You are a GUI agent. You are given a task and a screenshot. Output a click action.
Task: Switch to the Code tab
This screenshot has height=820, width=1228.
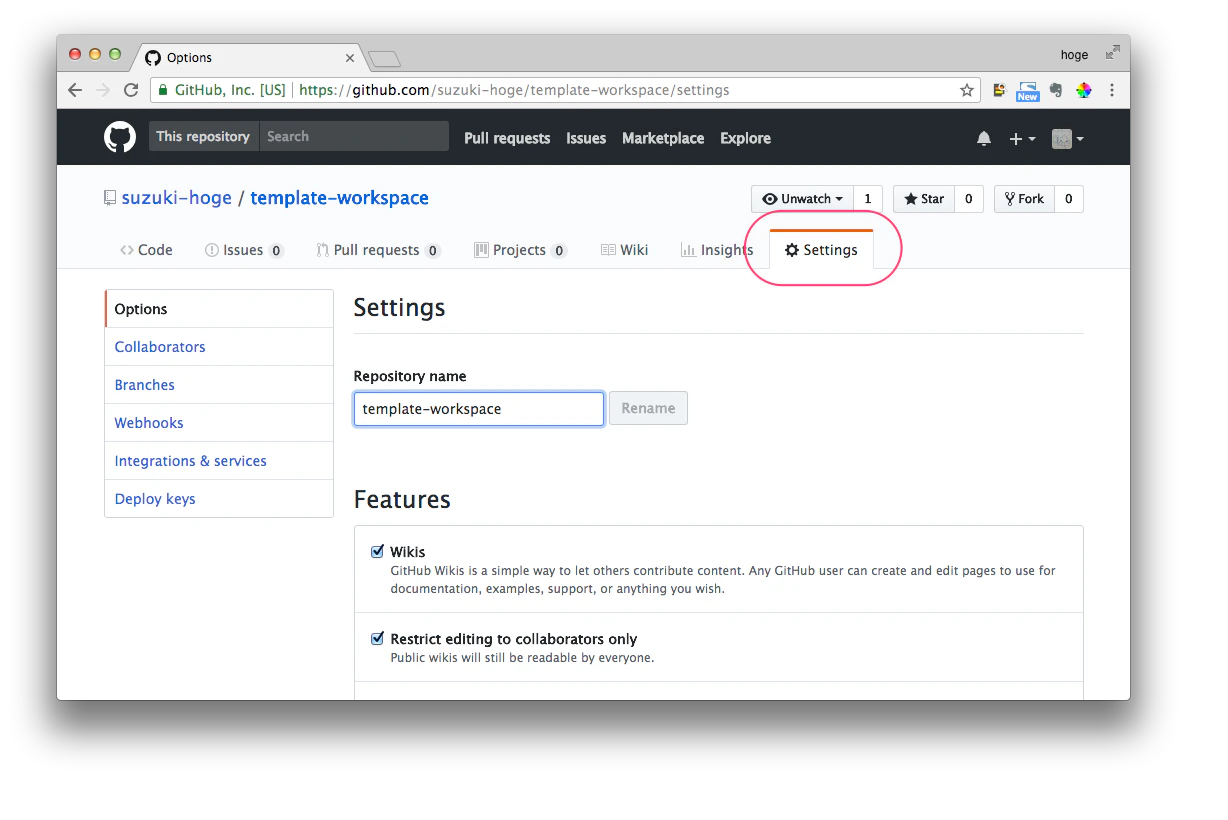coord(146,250)
